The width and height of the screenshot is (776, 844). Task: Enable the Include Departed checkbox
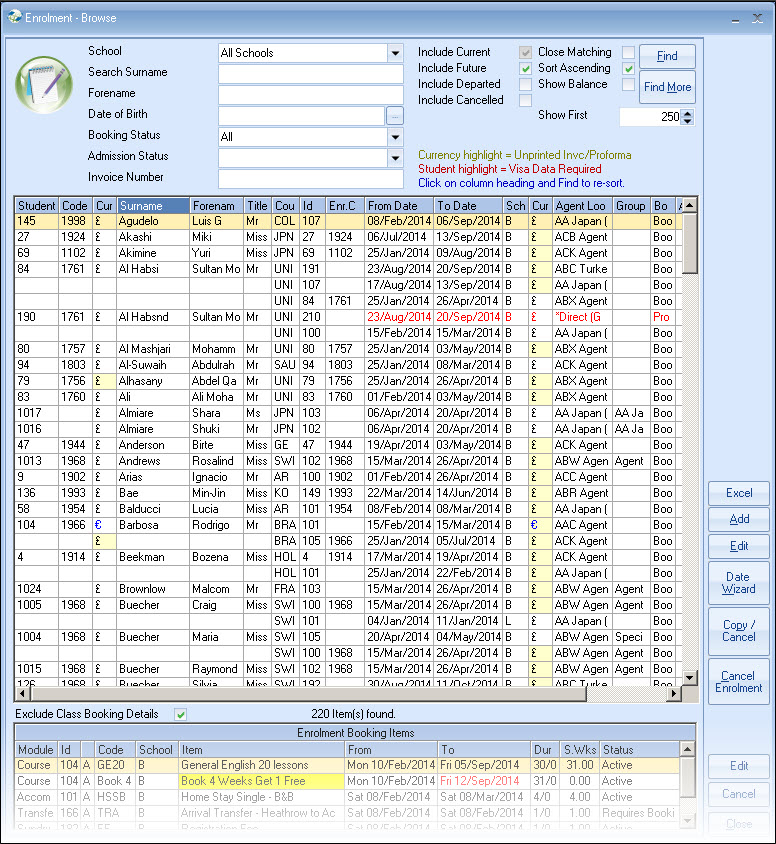tap(525, 84)
